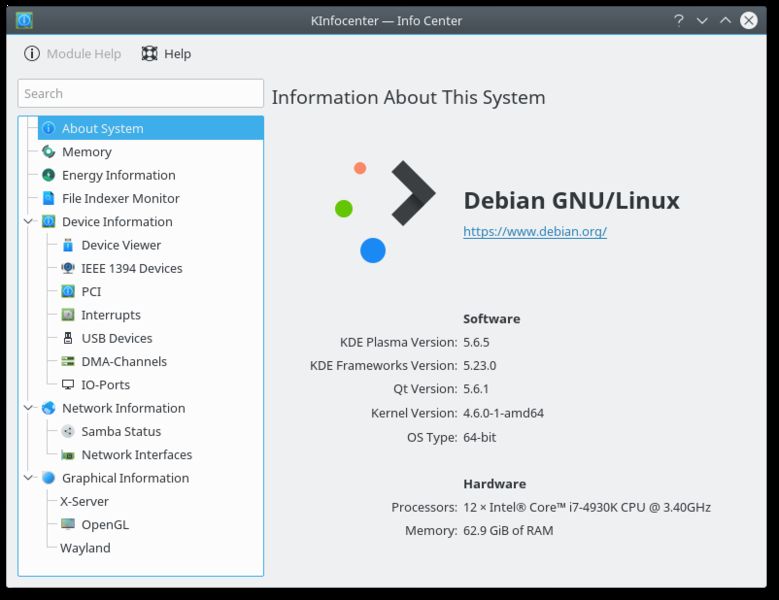Open the Samba Status icon
The image size is (779, 600).
point(68,431)
